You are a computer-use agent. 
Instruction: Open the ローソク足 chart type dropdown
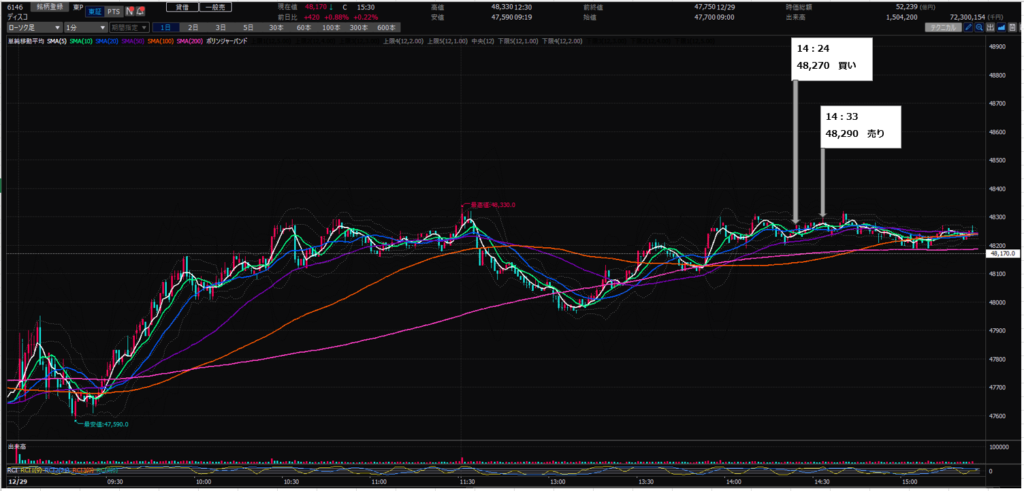[29, 27]
